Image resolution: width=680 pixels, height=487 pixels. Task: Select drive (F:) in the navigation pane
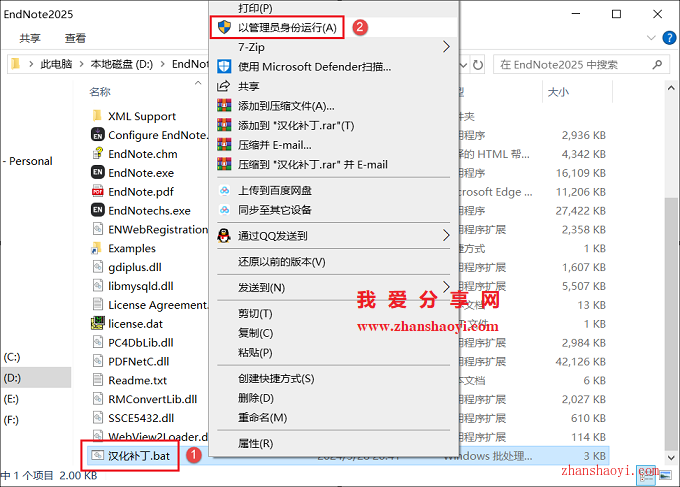pos(11,420)
